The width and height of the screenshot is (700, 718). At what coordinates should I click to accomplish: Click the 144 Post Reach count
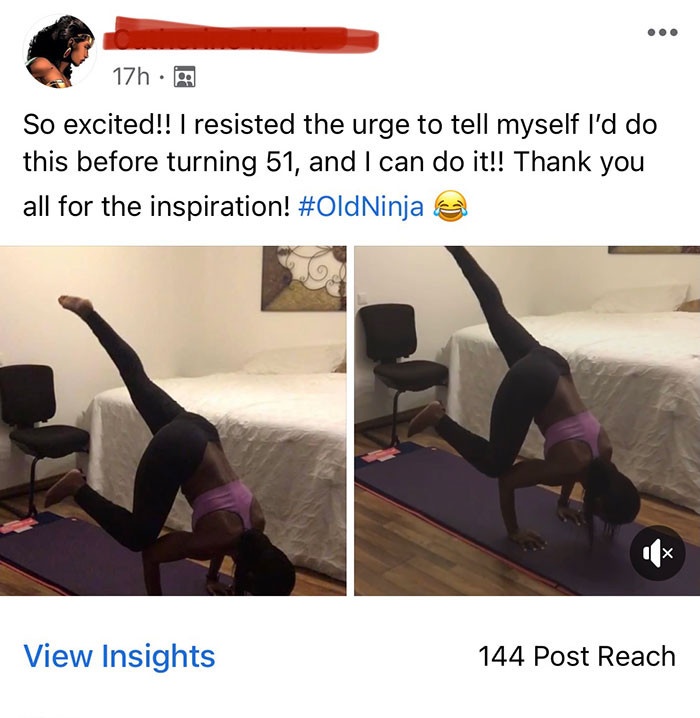coord(577,656)
